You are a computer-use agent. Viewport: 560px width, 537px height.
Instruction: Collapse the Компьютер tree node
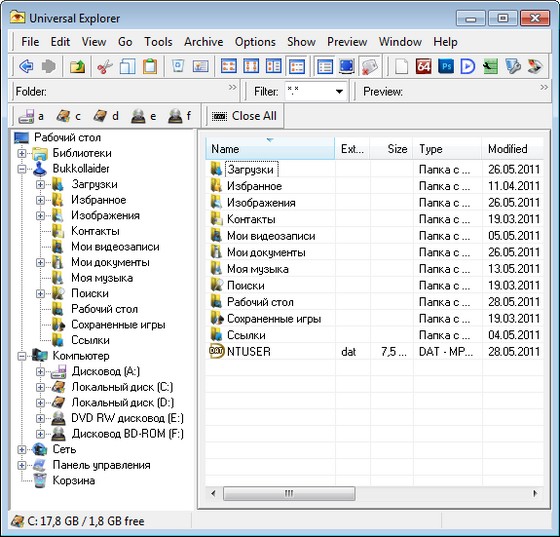tap(22, 356)
